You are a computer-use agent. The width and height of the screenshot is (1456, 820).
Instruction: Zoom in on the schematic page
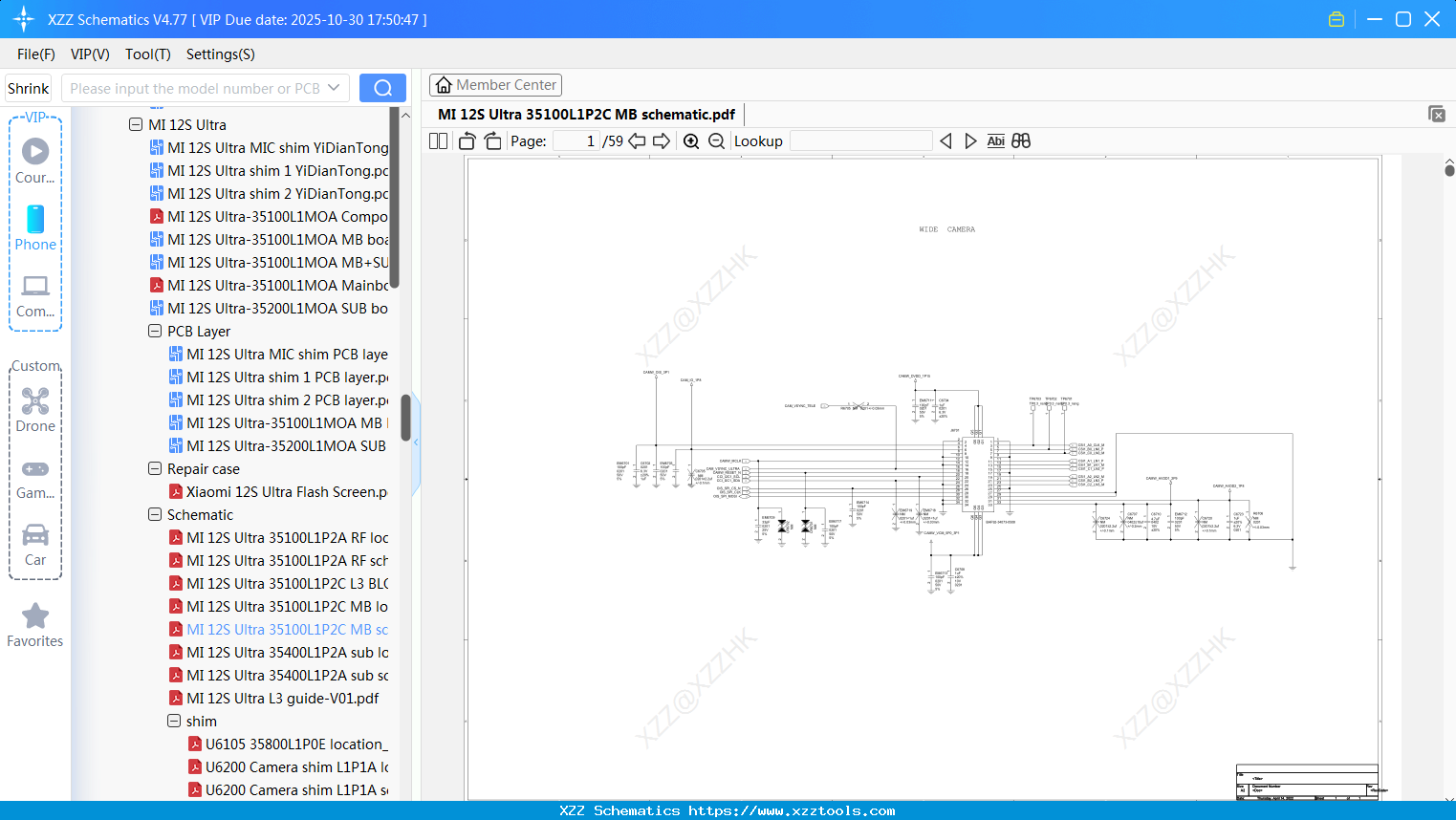(690, 140)
